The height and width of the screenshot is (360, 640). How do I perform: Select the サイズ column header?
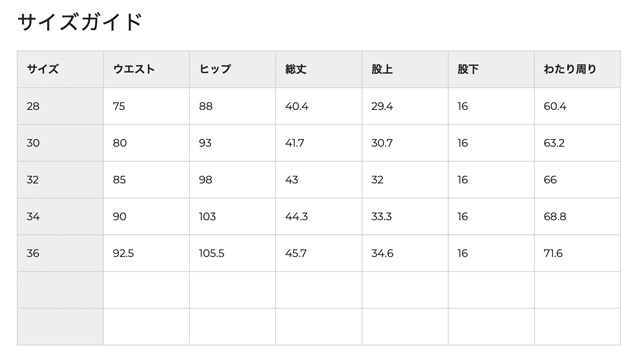[x=60, y=69]
